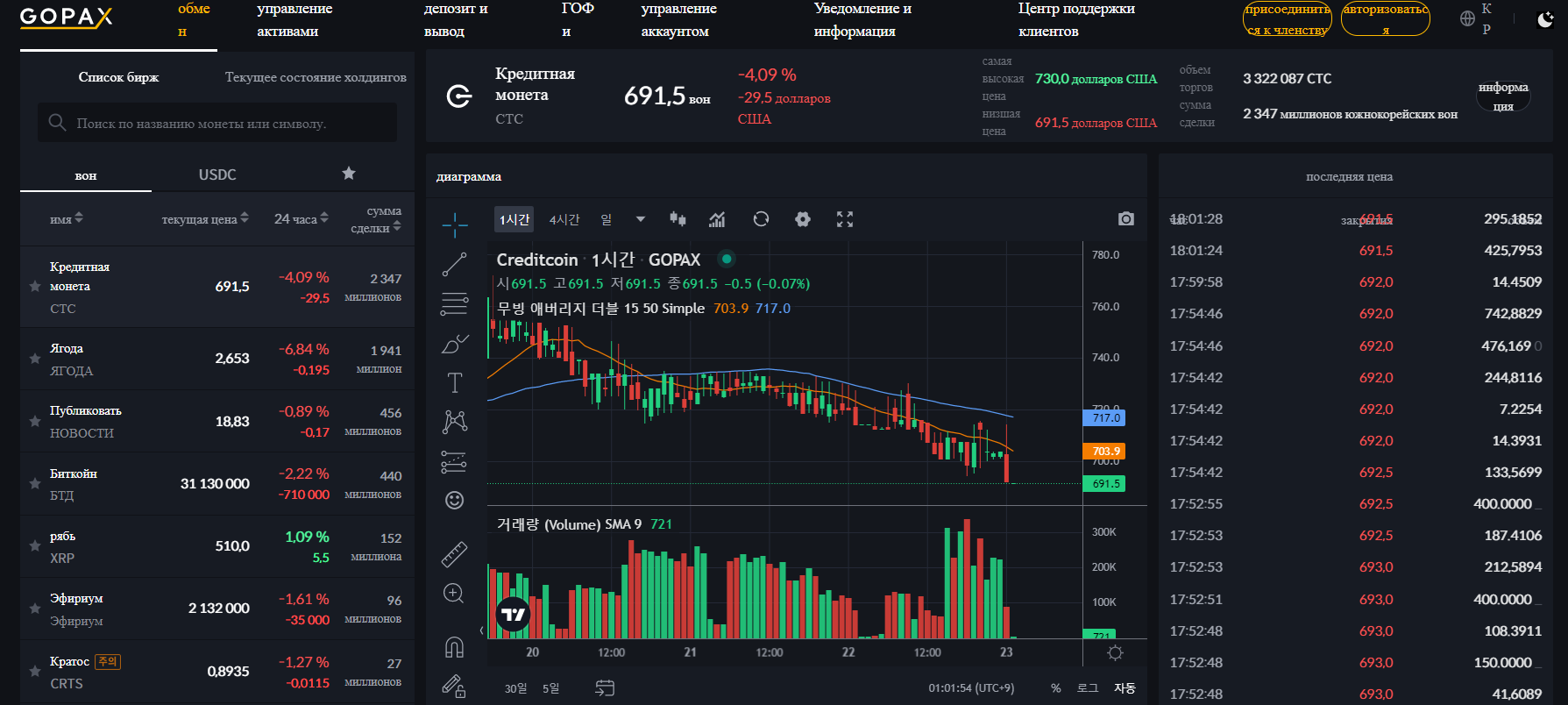1568x705 pixels.
Task: Take a chart snapshot with camera icon
Action: pyautogui.click(x=1126, y=219)
